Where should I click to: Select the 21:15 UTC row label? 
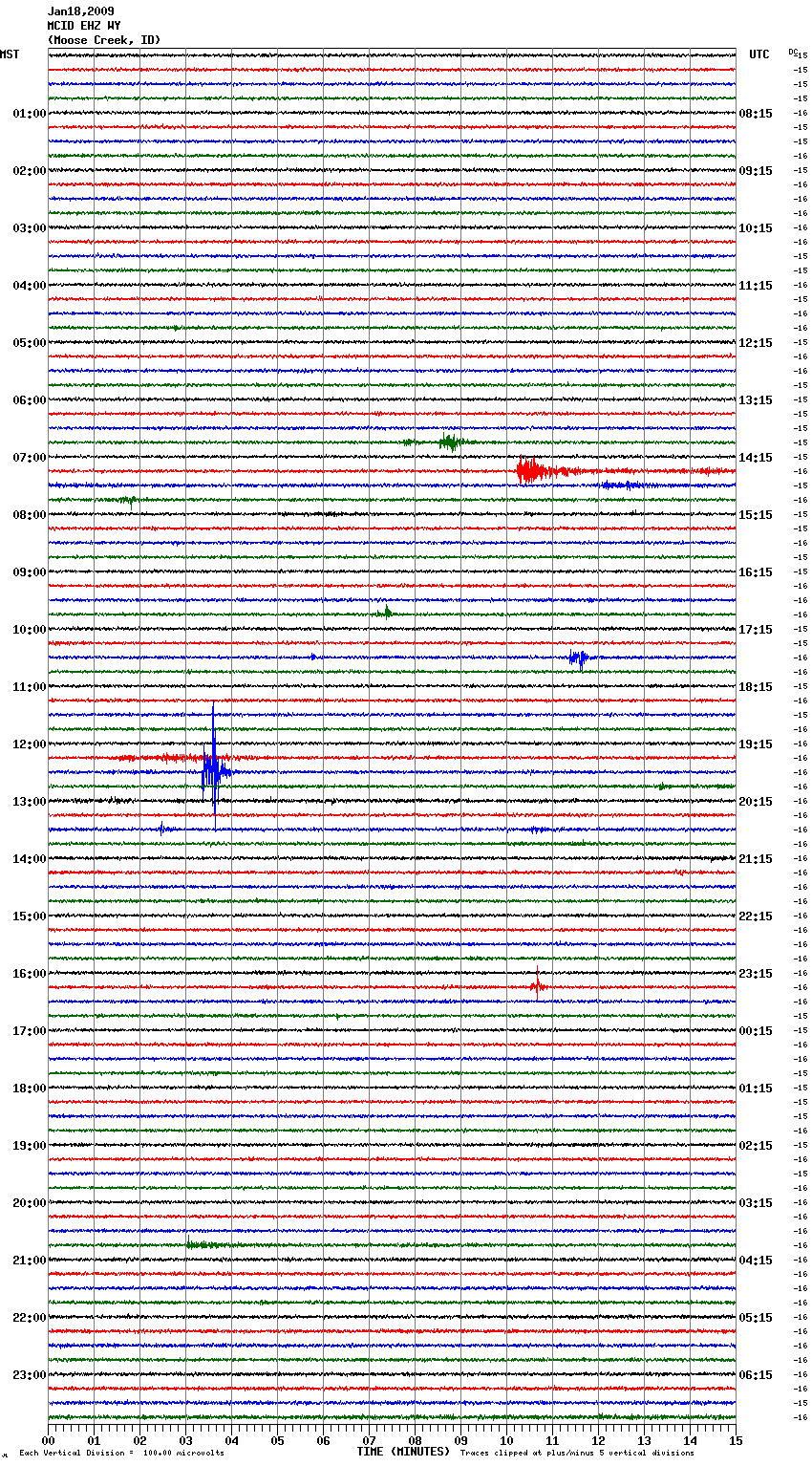756,859
